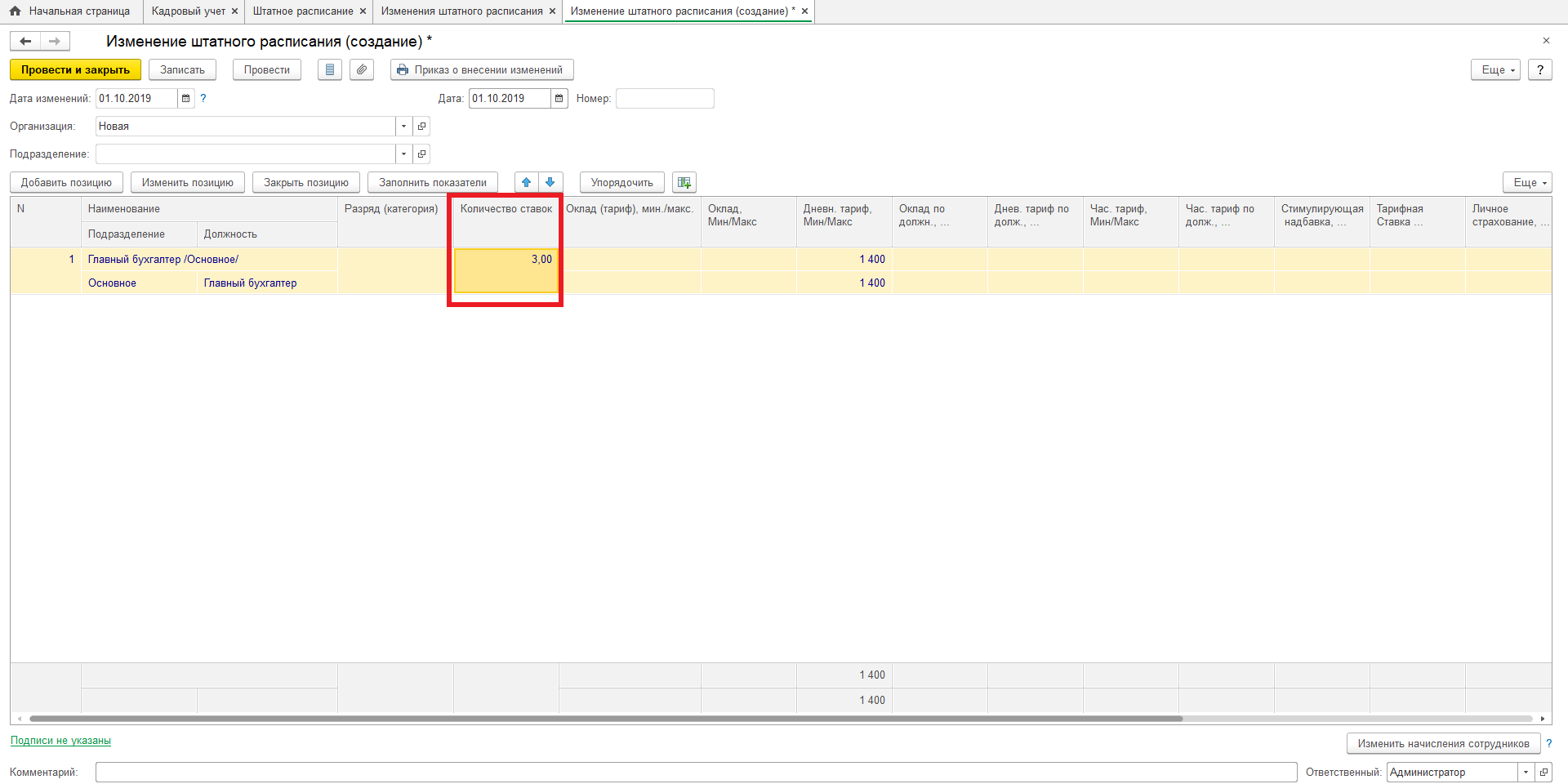Expand the Подразделение dropdown list
Screen dimensions: 1568x784
[403, 154]
